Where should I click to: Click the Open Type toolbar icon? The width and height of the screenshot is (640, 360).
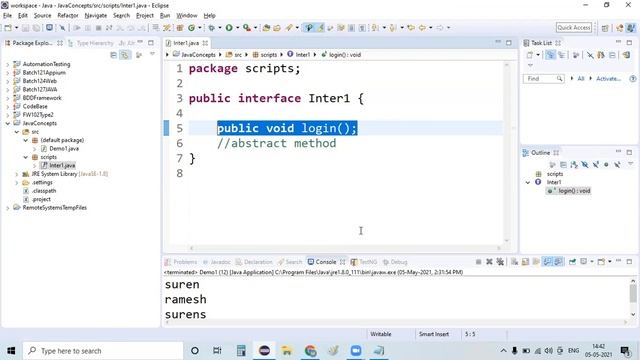tap(266, 28)
